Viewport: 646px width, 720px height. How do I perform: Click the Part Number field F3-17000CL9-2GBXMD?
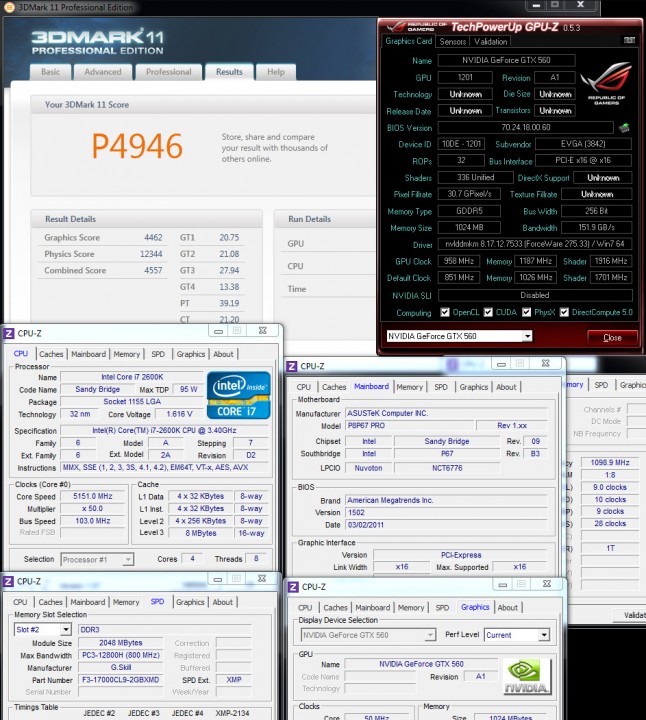[120, 680]
